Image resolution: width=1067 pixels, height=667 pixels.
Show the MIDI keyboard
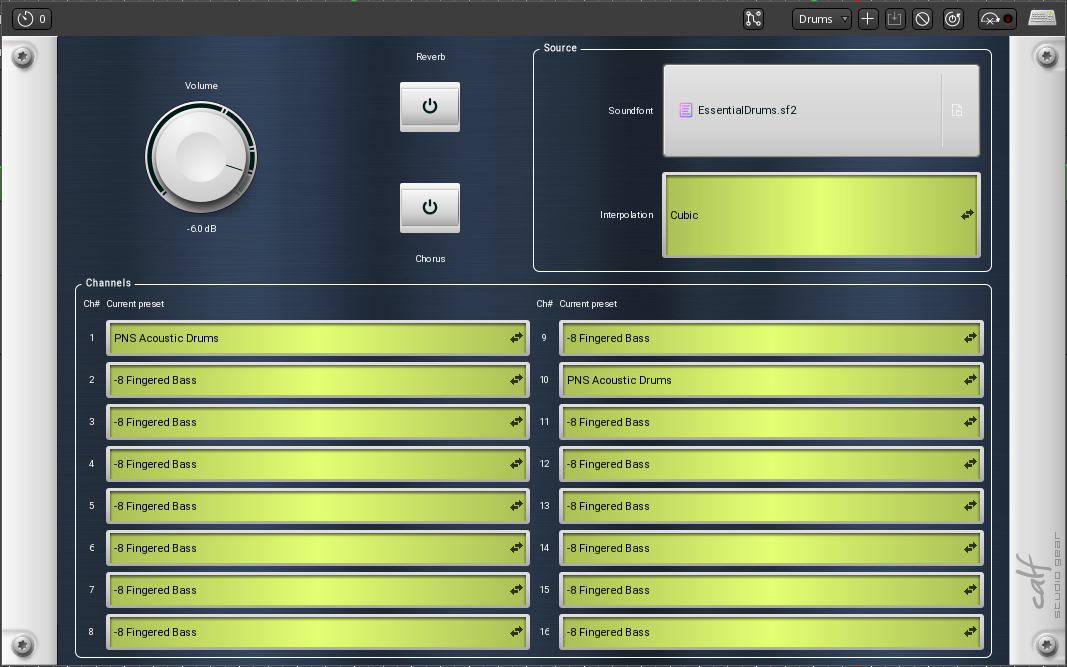[1042, 19]
